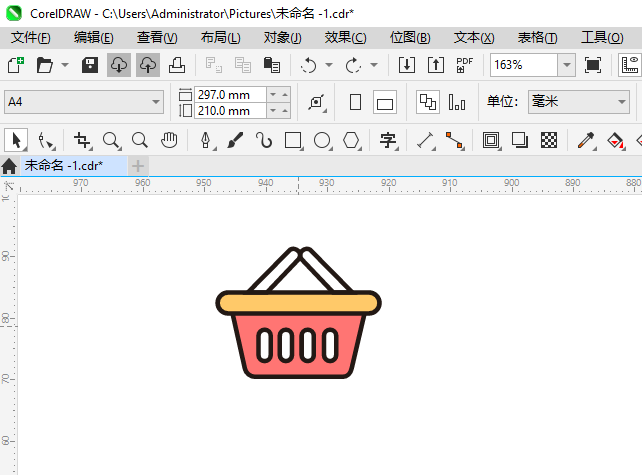Select the Dimension line tool
Screen dimensions: 642x475
[425, 140]
